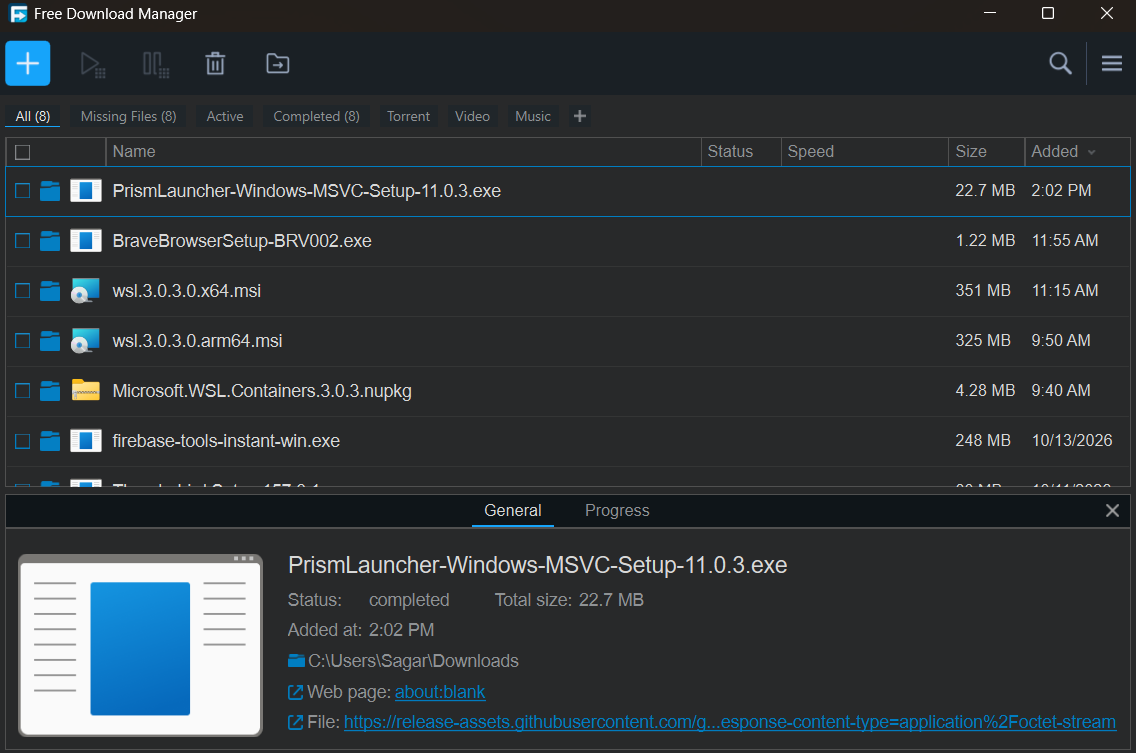Click BraveBrowserSetup exe file type icon
The width and height of the screenshot is (1136, 753).
tap(85, 241)
